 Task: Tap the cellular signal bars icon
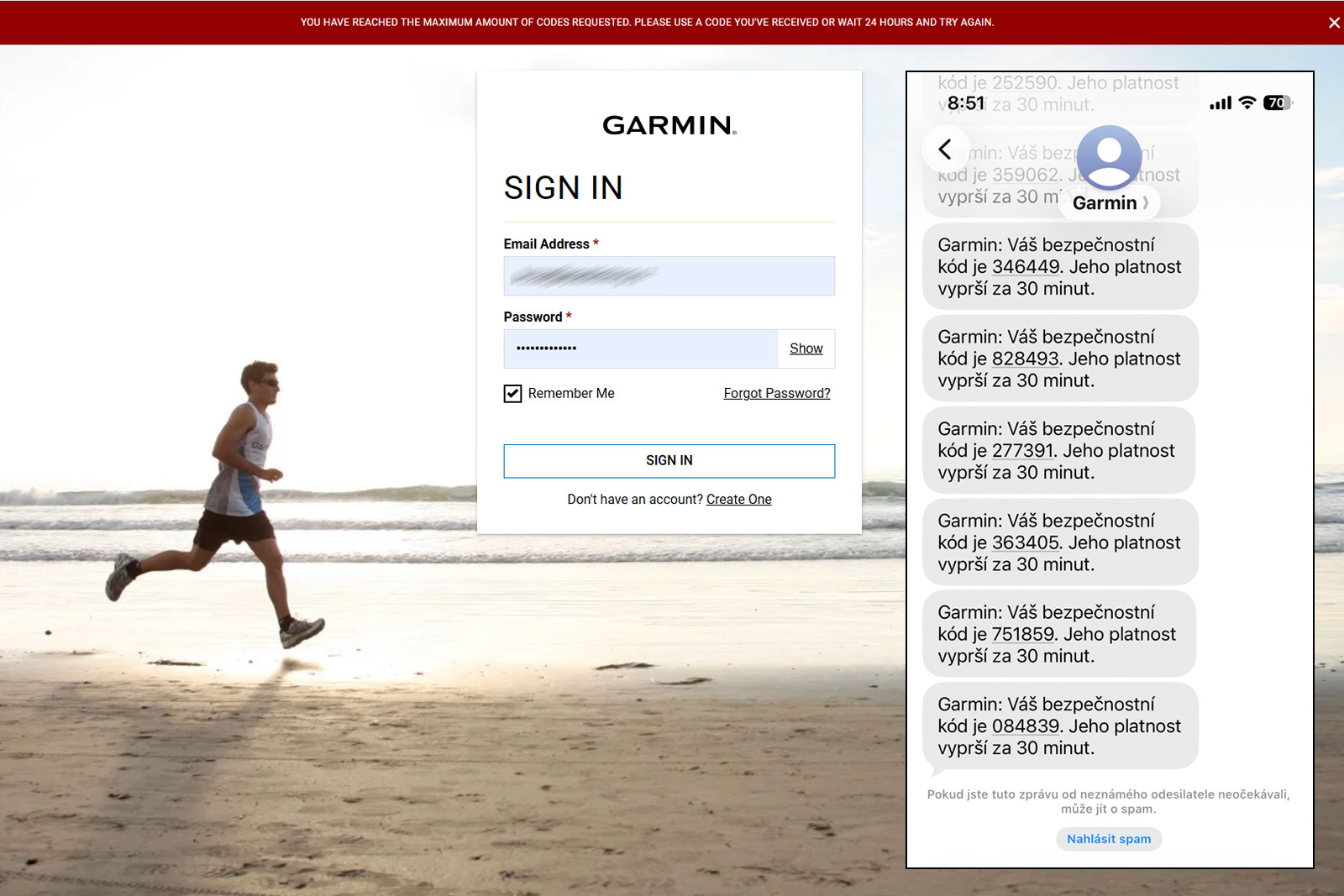pos(1220,103)
